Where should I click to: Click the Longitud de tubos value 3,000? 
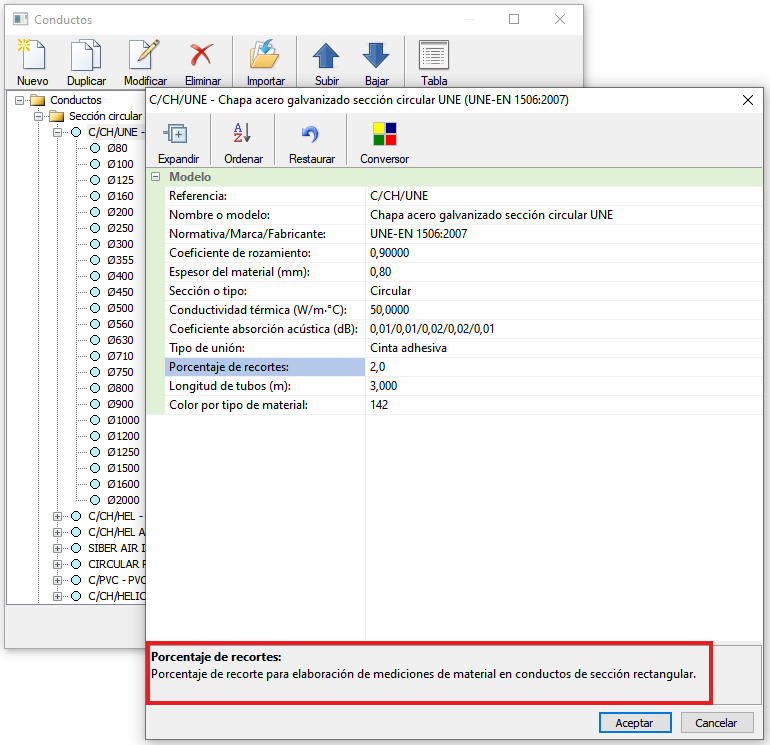tap(564, 386)
